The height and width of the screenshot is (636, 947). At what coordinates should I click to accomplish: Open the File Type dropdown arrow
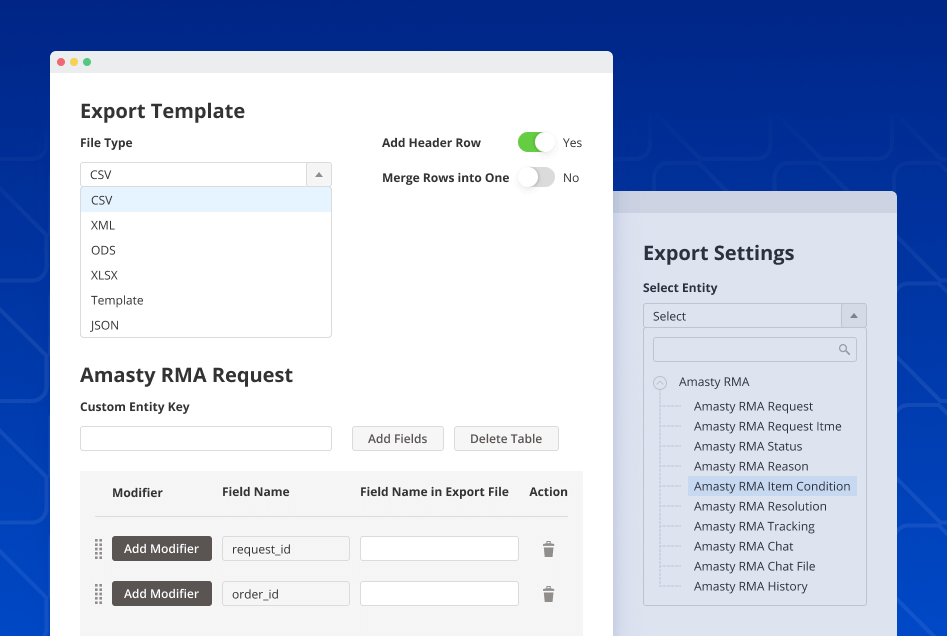319,174
